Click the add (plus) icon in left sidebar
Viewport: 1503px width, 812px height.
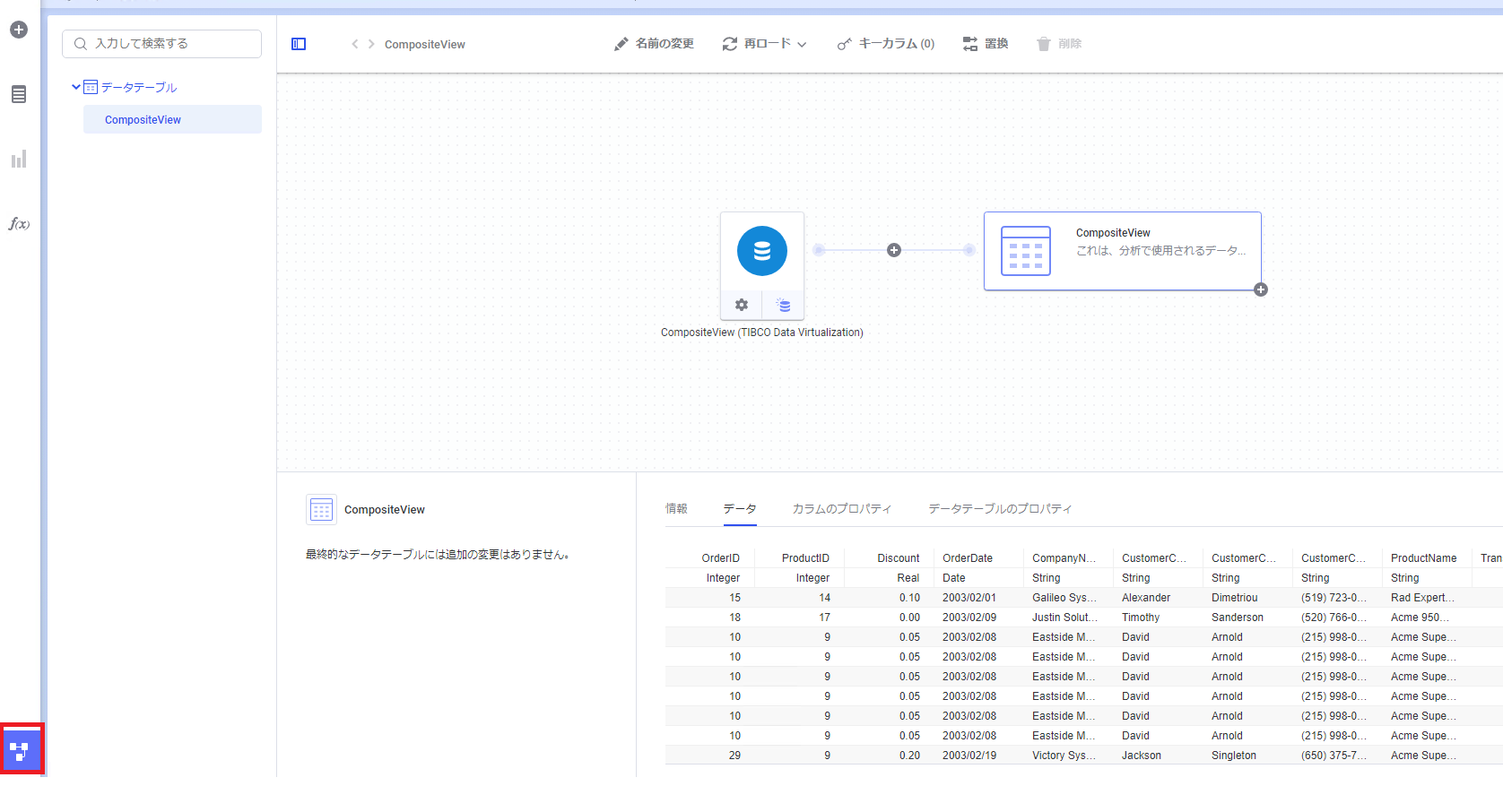(x=19, y=30)
